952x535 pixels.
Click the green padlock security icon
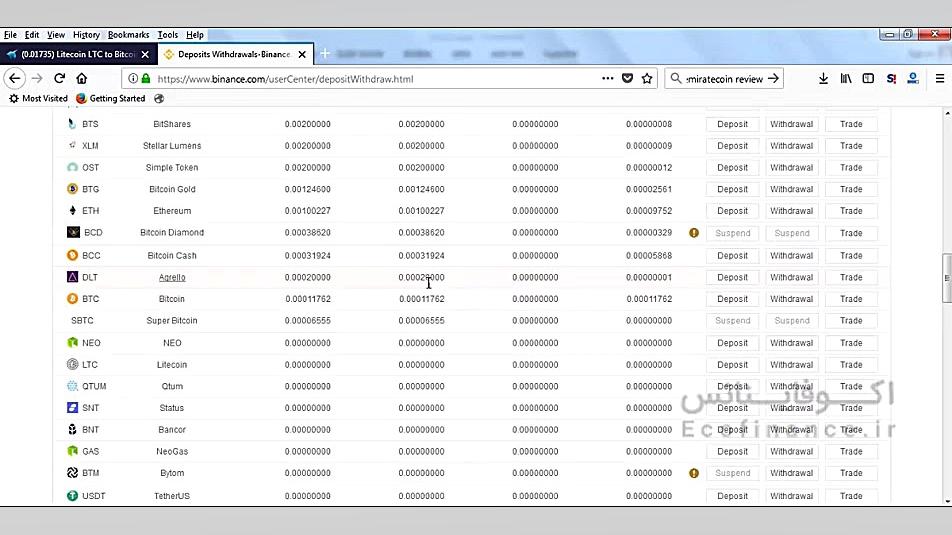(146, 78)
